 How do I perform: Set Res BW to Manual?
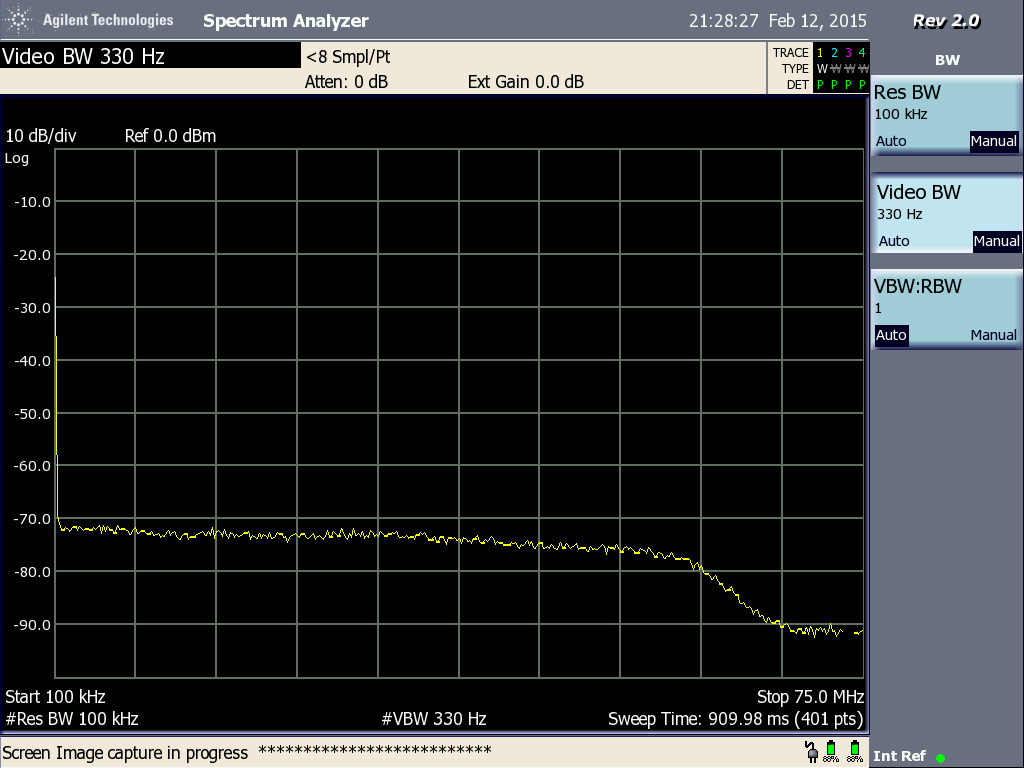pos(993,141)
